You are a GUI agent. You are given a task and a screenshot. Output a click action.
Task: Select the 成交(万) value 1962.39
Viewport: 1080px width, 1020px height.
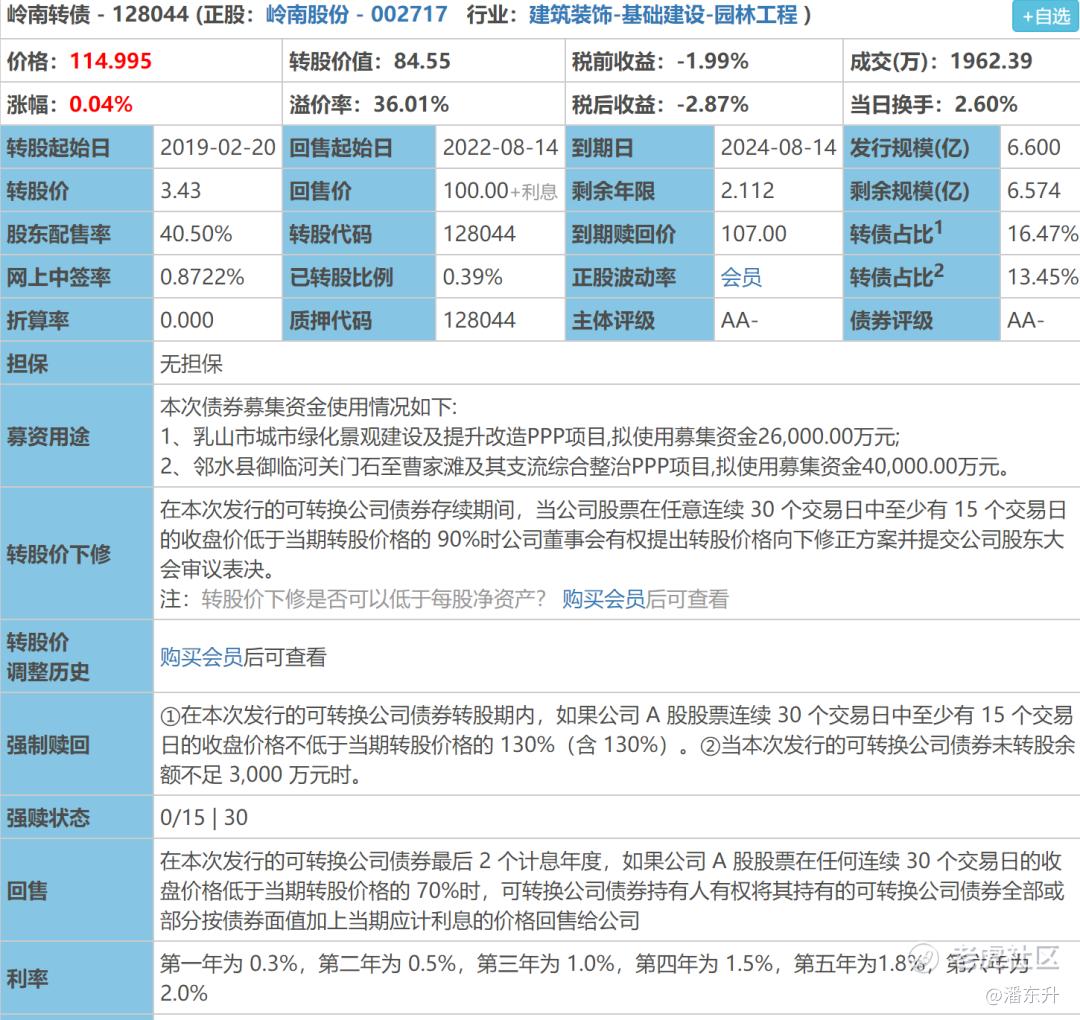coord(991,61)
